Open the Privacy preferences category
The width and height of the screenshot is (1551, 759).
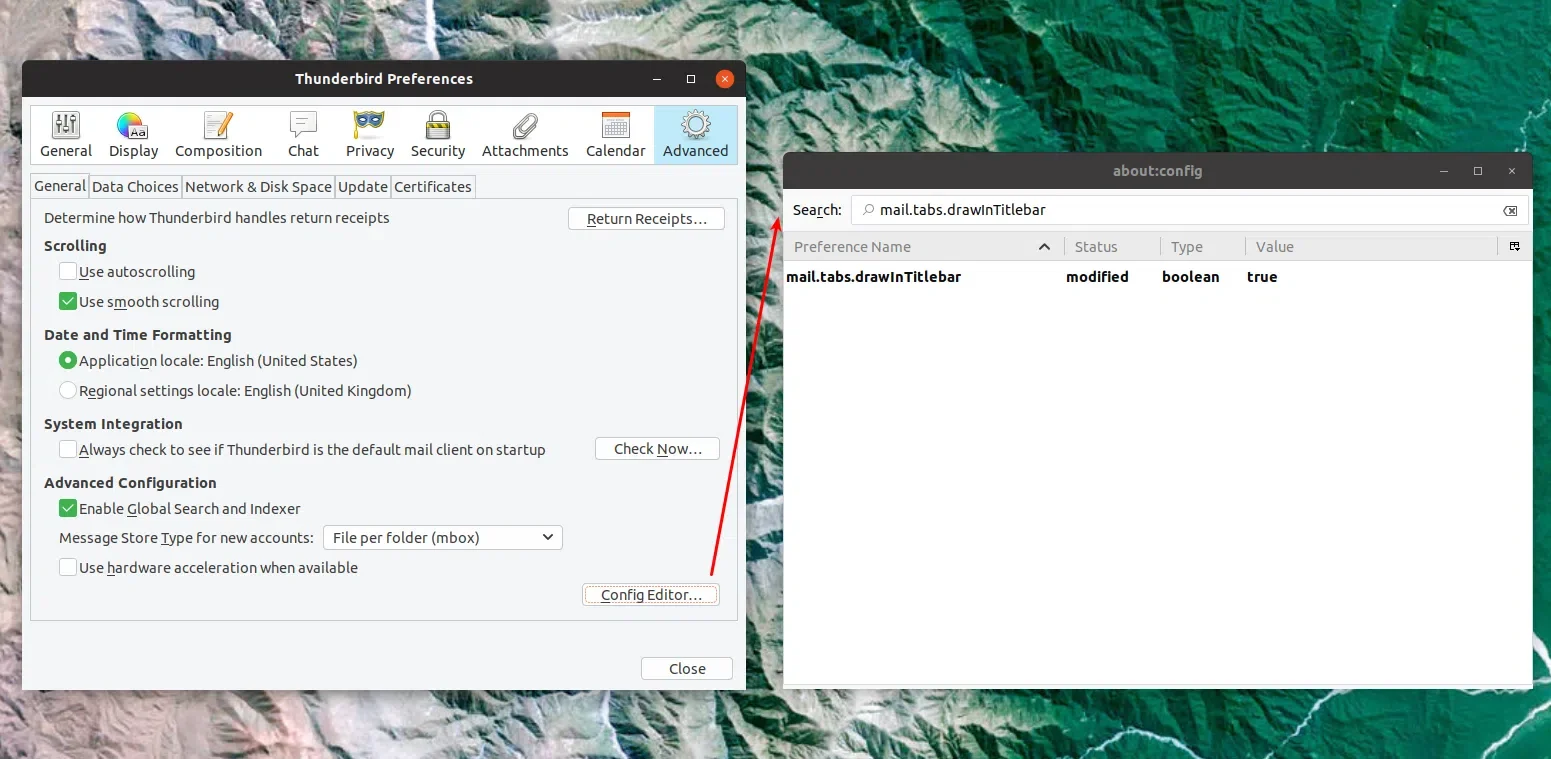[370, 135]
